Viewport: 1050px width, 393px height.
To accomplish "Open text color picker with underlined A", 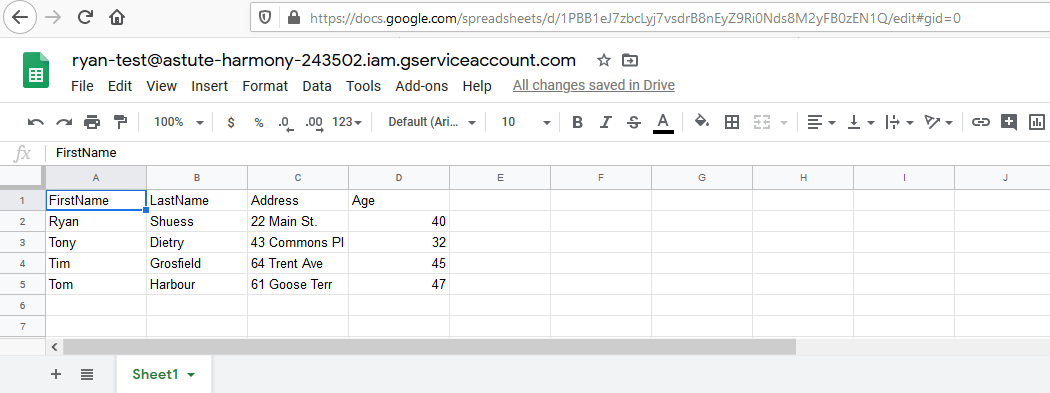I will [663, 123].
